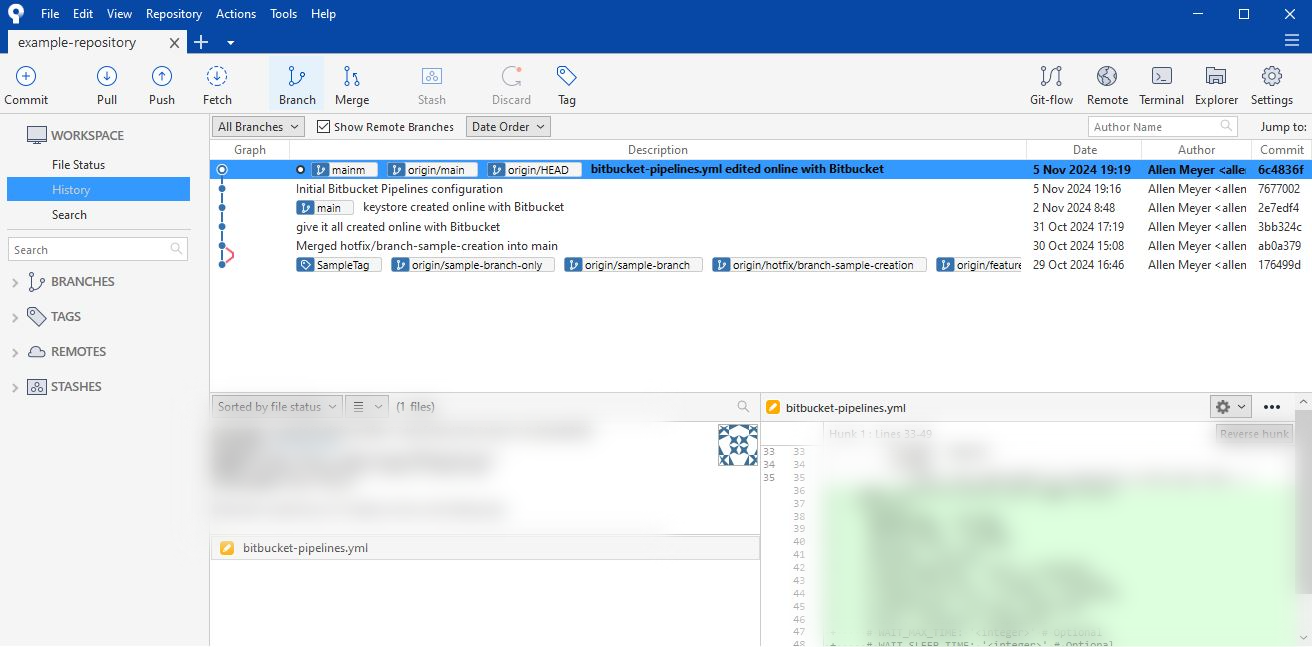Toggle Show Remote Branches checkbox
Viewport: 1312px width, 647px height.
tap(323, 127)
